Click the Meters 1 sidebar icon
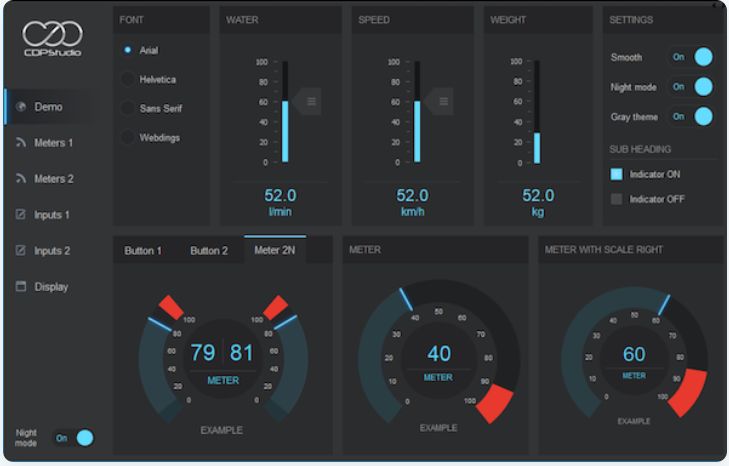729x466 pixels. (x=21, y=143)
